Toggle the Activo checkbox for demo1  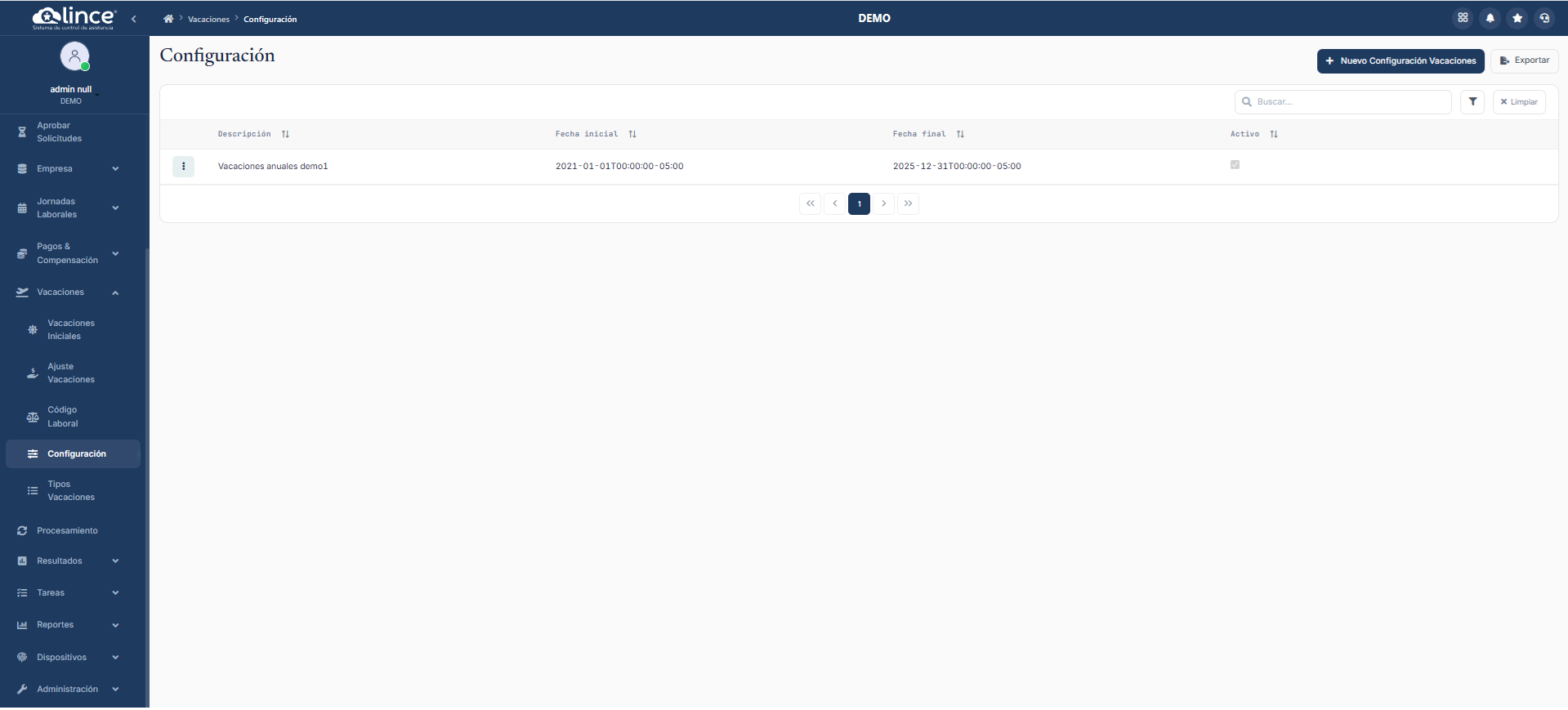pyautogui.click(x=1235, y=165)
